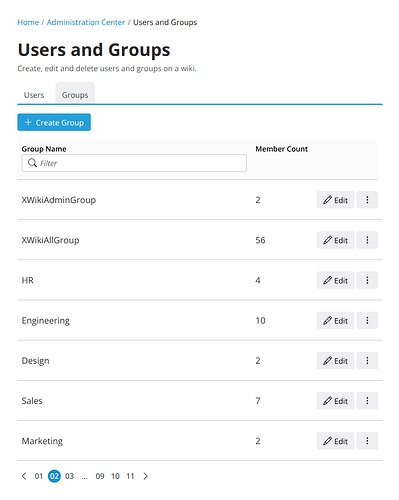Screen dimensions: 399x500
Task: Open Administration Center breadcrumb link
Action: pyautogui.click(x=86, y=22)
